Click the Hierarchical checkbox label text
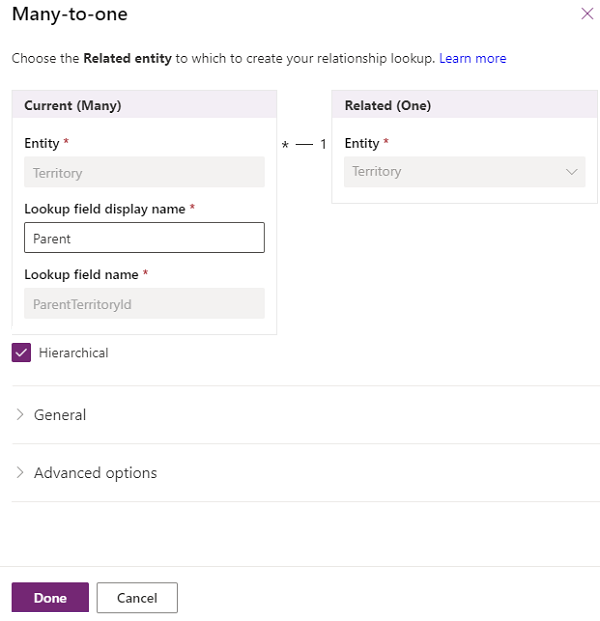The width and height of the screenshot is (600, 621). (73, 353)
